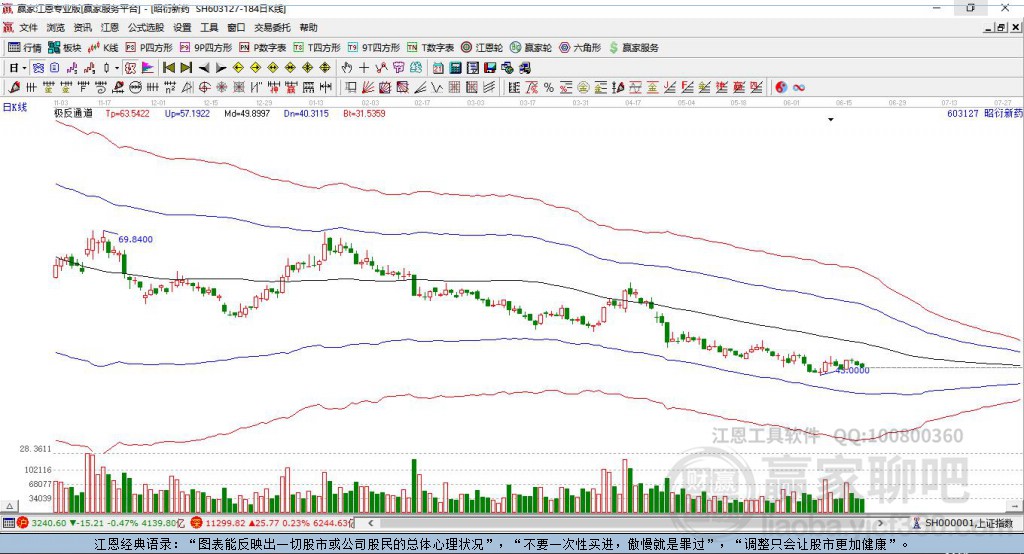Open the P四方形 tool
1024x554 pixels.
click(149, 48)
